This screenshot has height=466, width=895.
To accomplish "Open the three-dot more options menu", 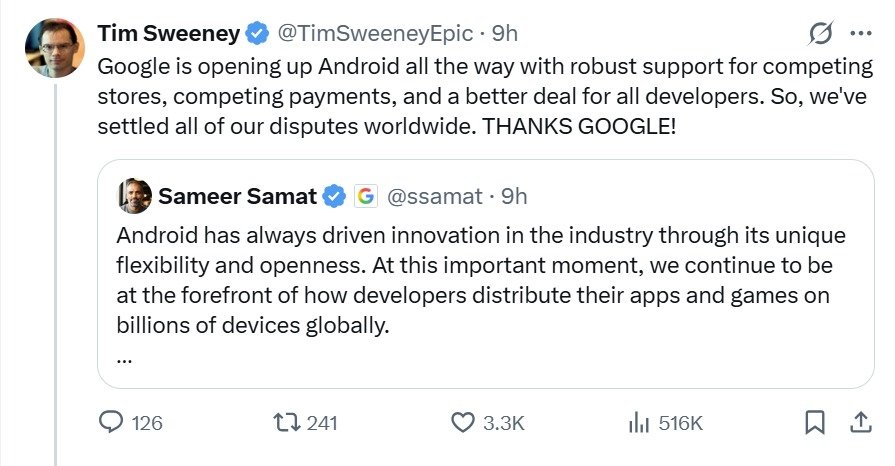I will pyautogui.click(x=859, y=33).
